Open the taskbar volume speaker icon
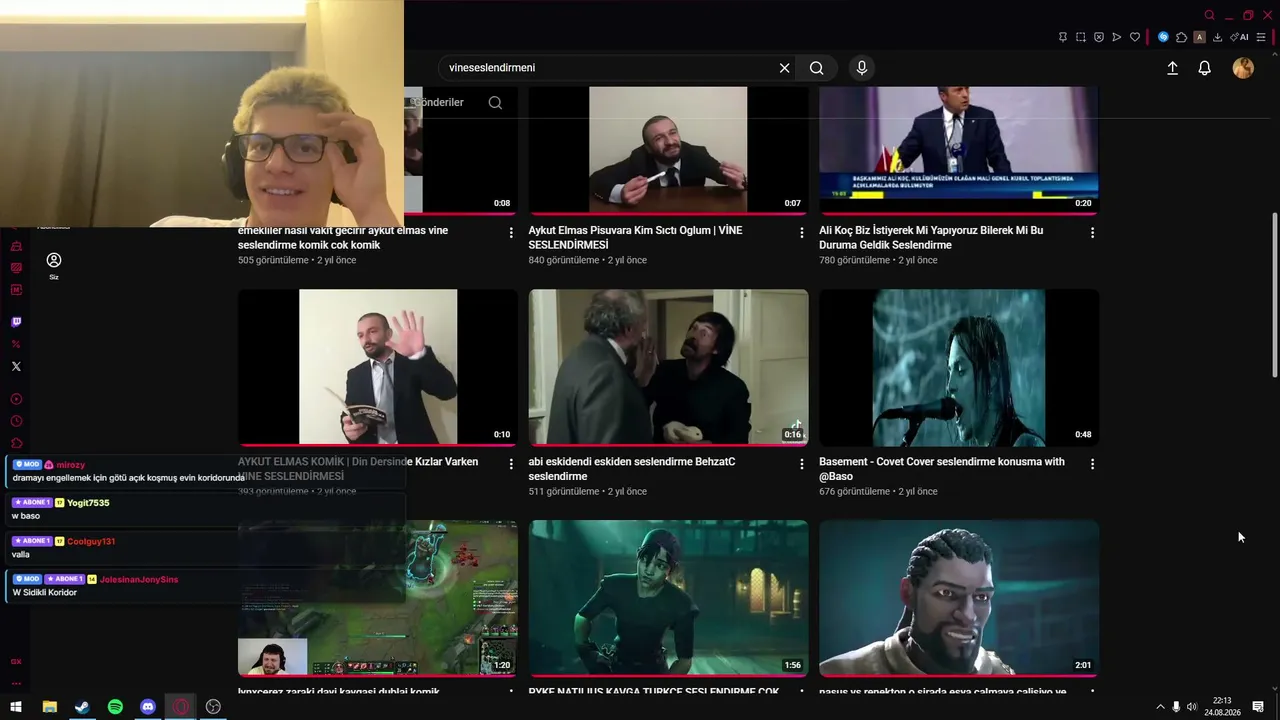 coord(1192,707)
